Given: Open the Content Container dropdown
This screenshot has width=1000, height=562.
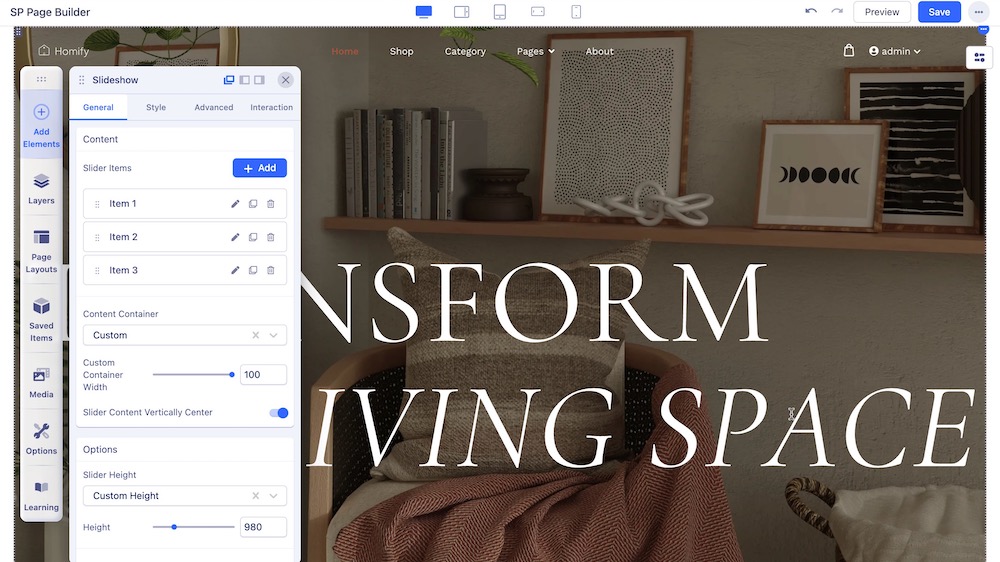Looking at the screenshot, I should [185, 335].
